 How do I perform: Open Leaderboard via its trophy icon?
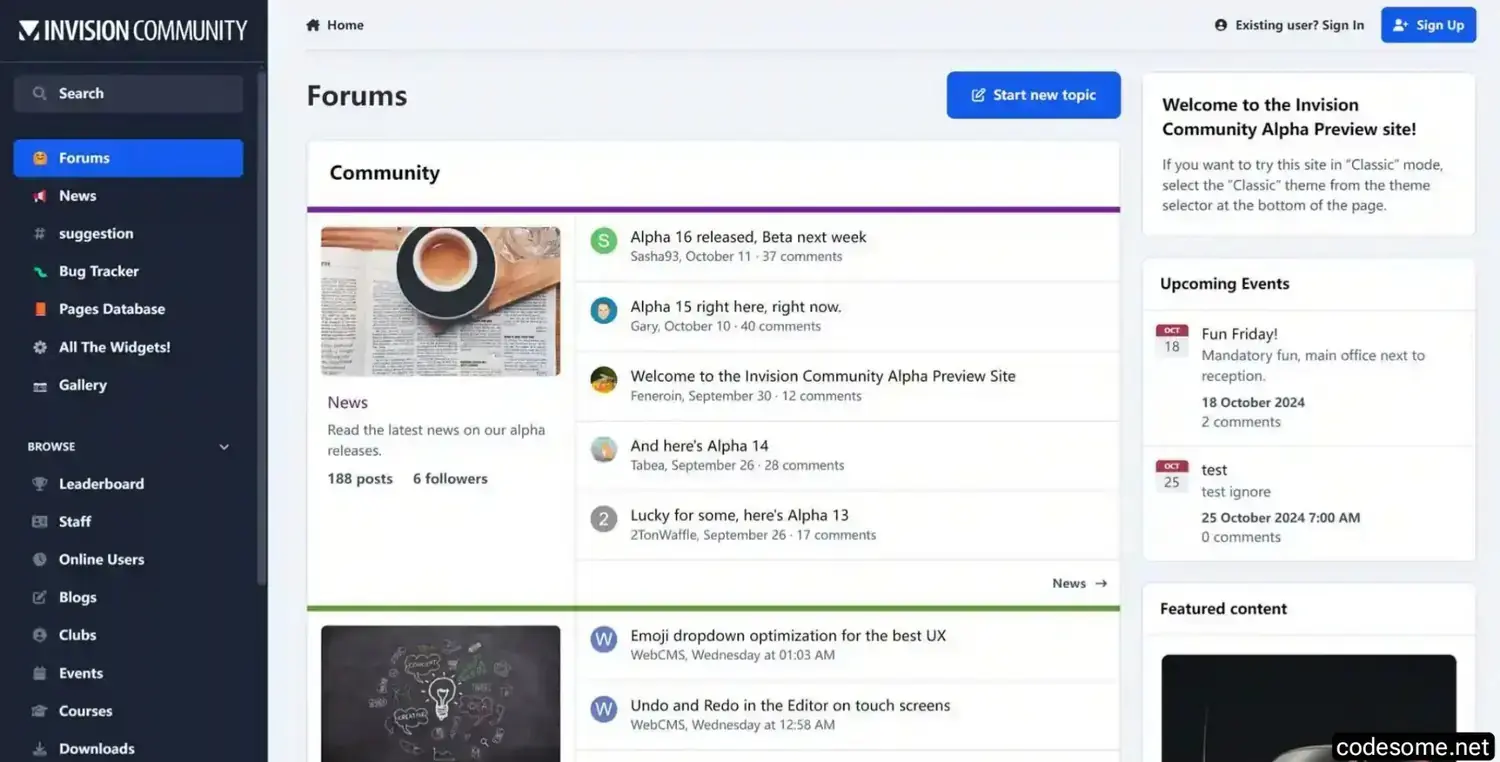point(40,484)
